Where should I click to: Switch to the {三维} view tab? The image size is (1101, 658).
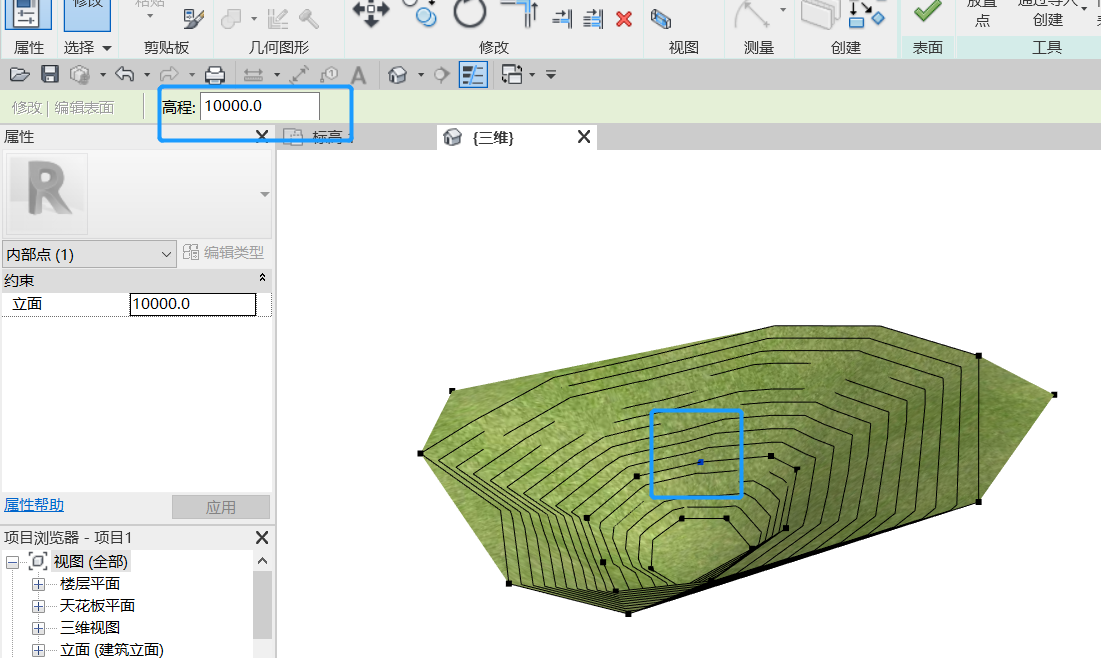(492, 138)
